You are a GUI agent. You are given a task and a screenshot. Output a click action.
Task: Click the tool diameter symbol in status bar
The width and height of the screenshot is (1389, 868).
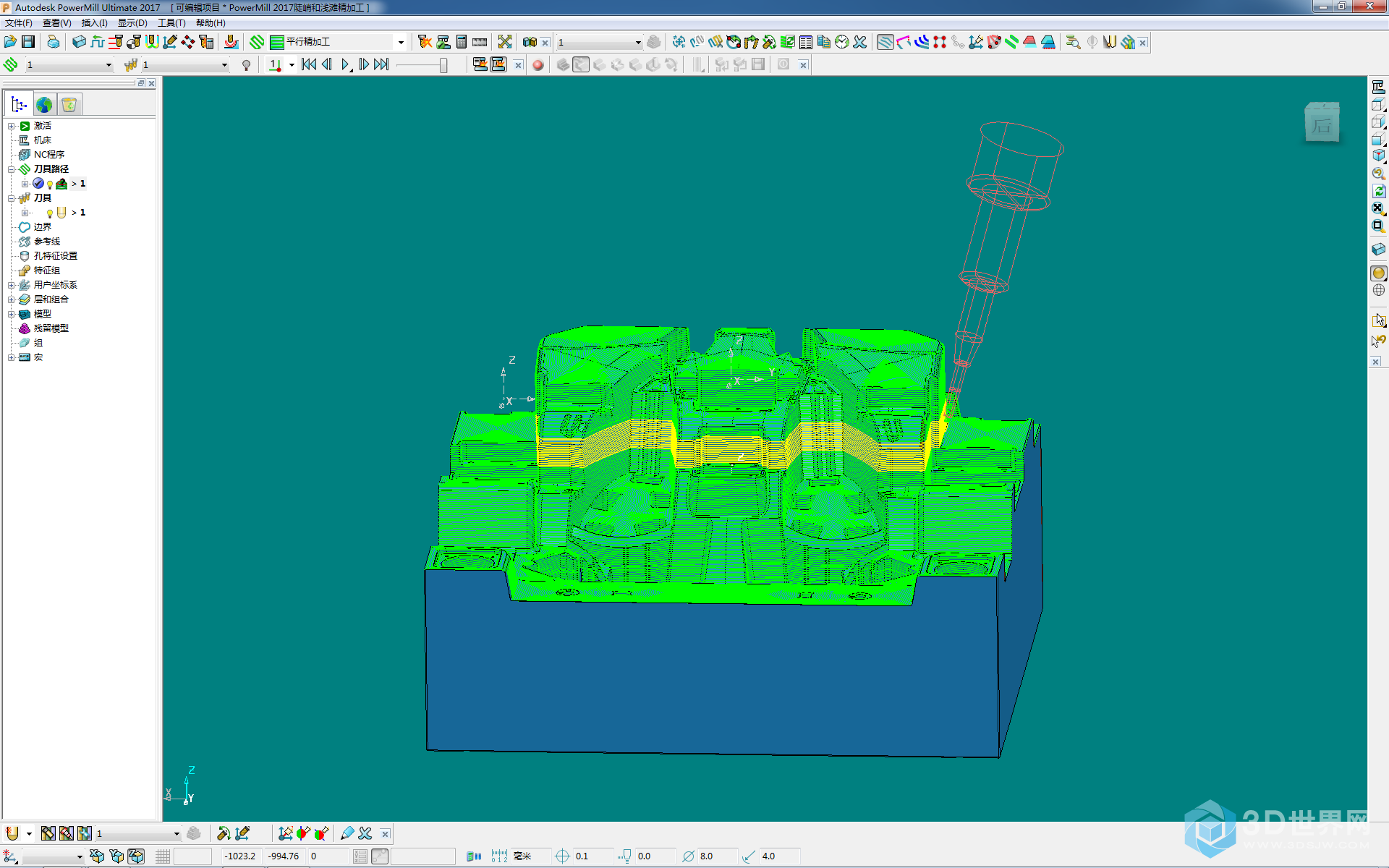[x=689, y=856]
